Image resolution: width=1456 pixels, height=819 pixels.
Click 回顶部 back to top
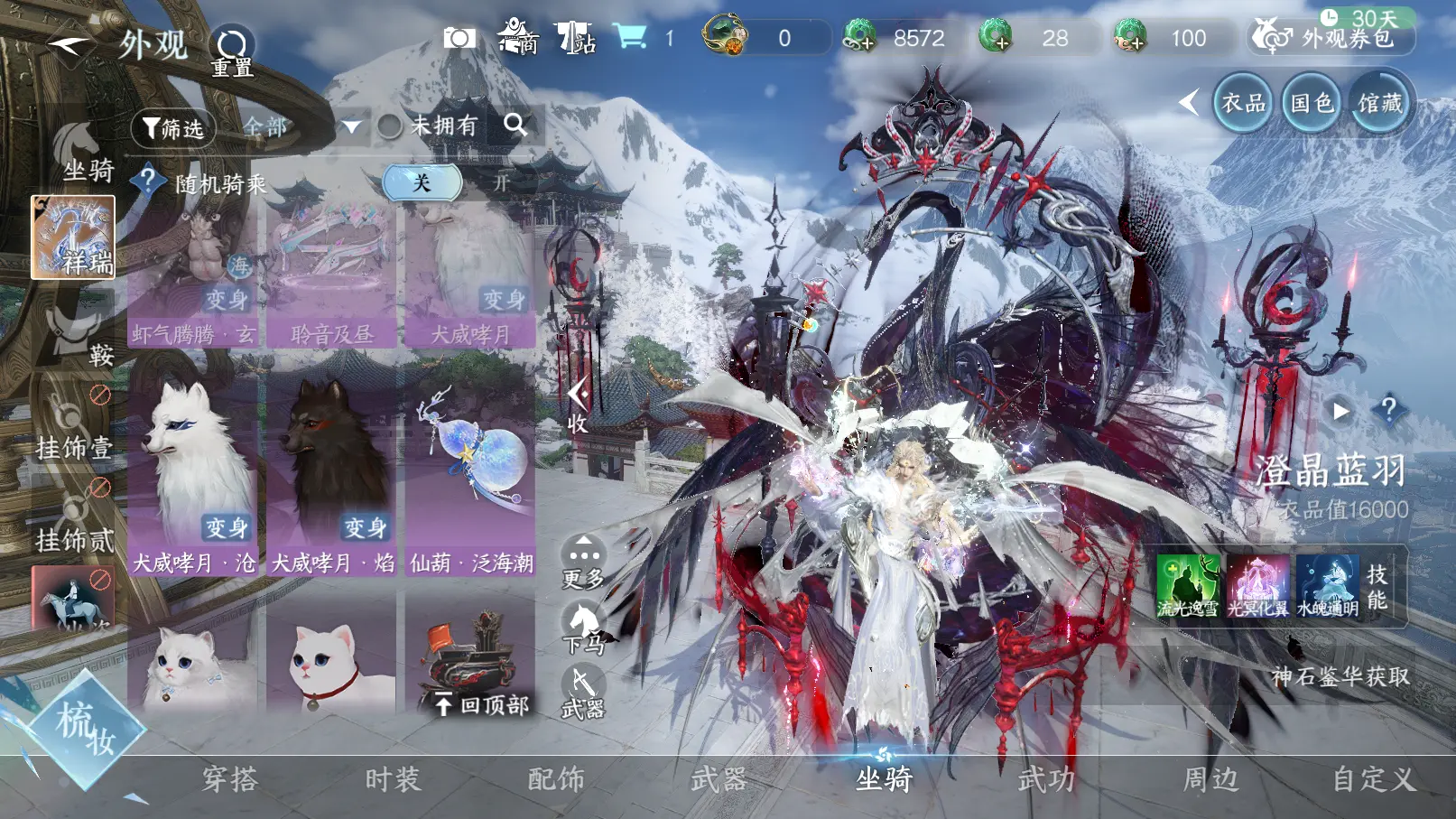click(482, 704)
